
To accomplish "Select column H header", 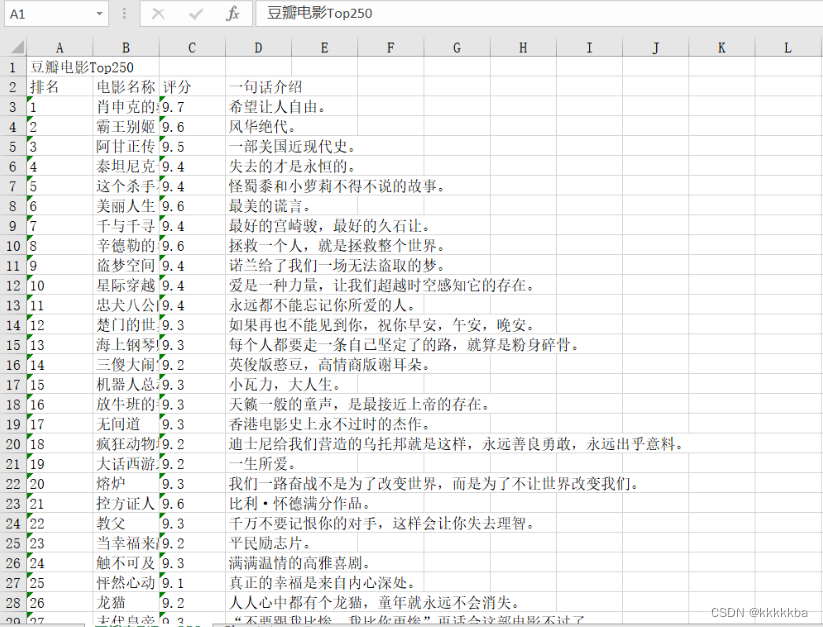I will [523, 48].
